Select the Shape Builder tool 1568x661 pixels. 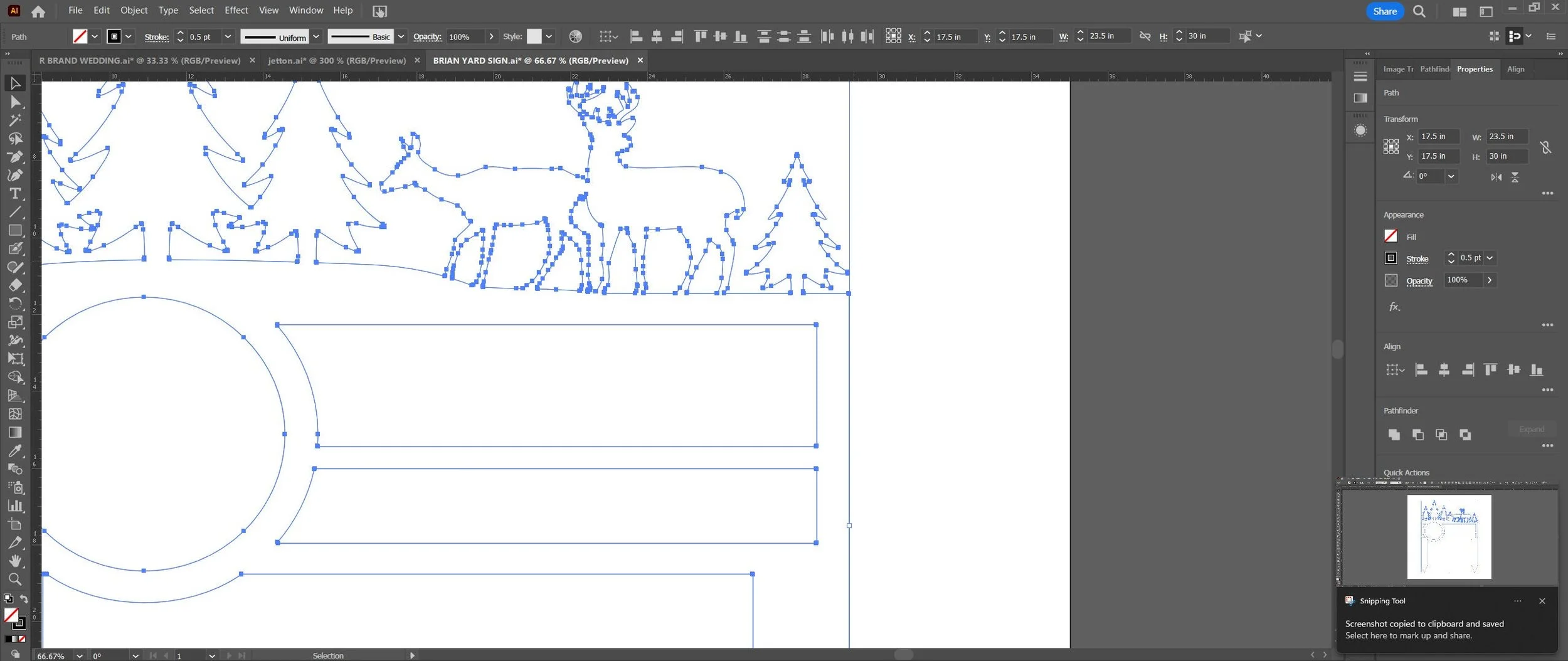tap(15, 377)
